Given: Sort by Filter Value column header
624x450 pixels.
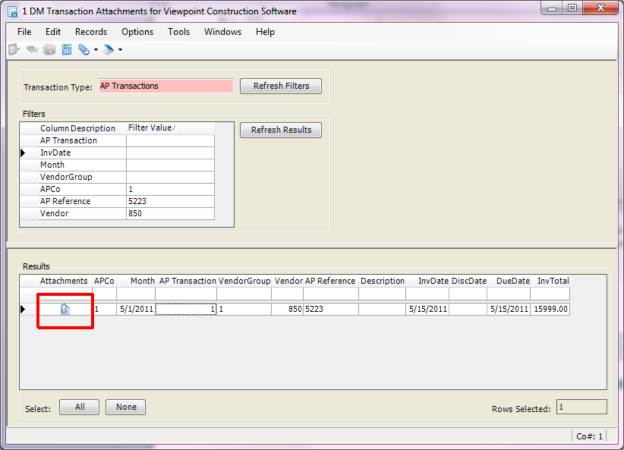Looking at the screenshot, I should coord(170,128).
